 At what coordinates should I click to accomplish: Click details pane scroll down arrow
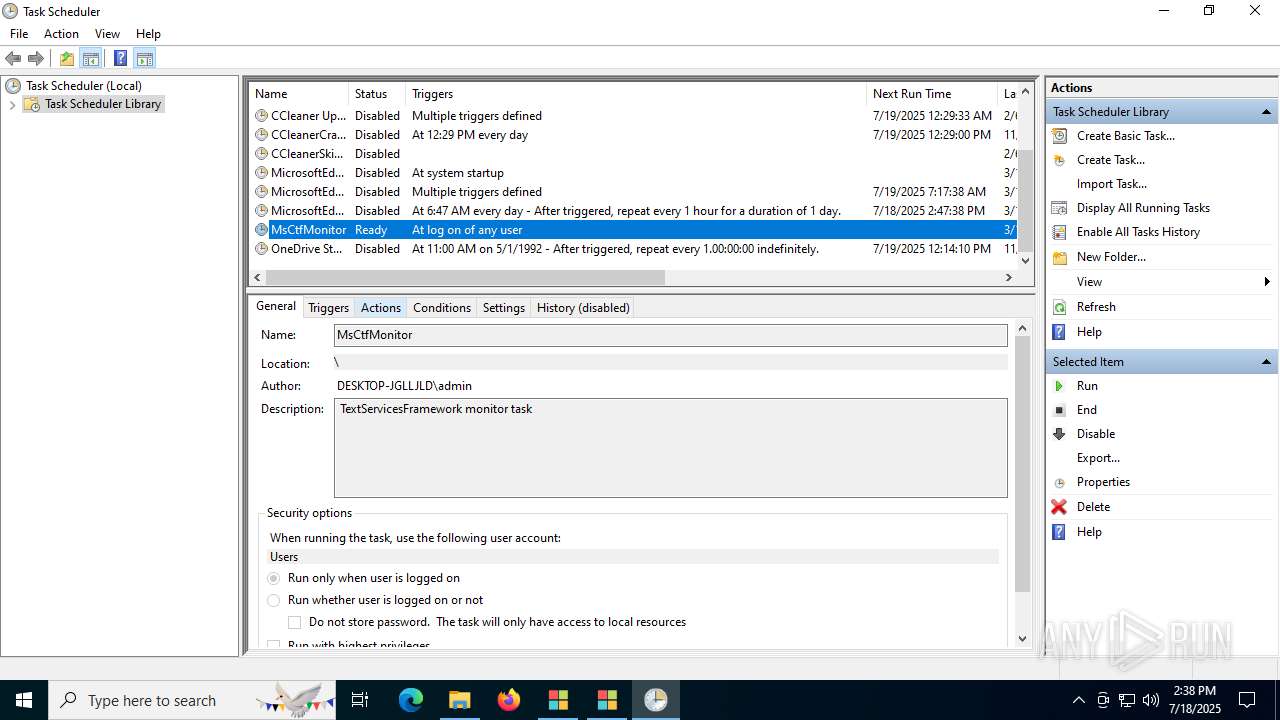(1022, 638)
